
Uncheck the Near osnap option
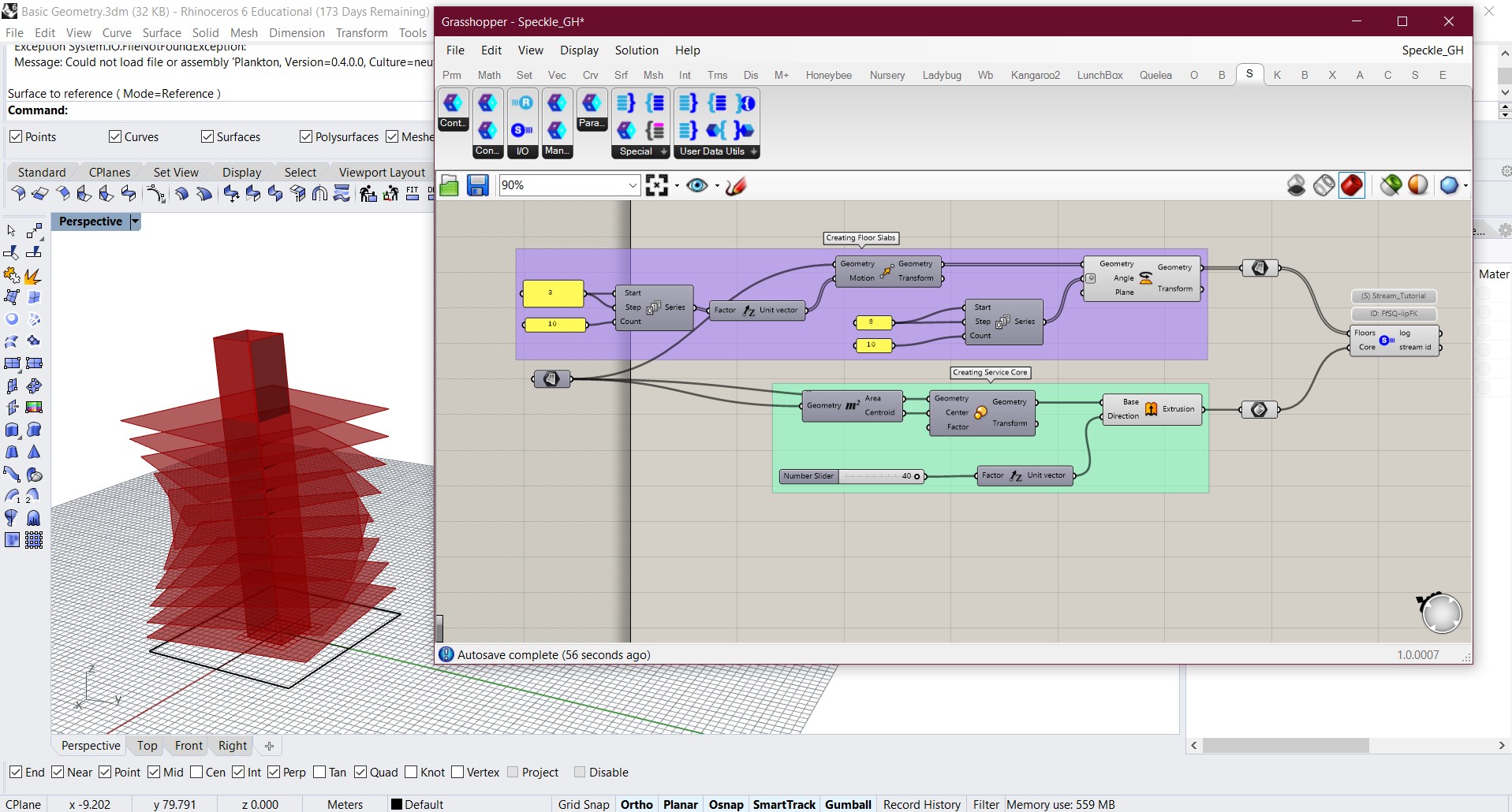point(58,773)
